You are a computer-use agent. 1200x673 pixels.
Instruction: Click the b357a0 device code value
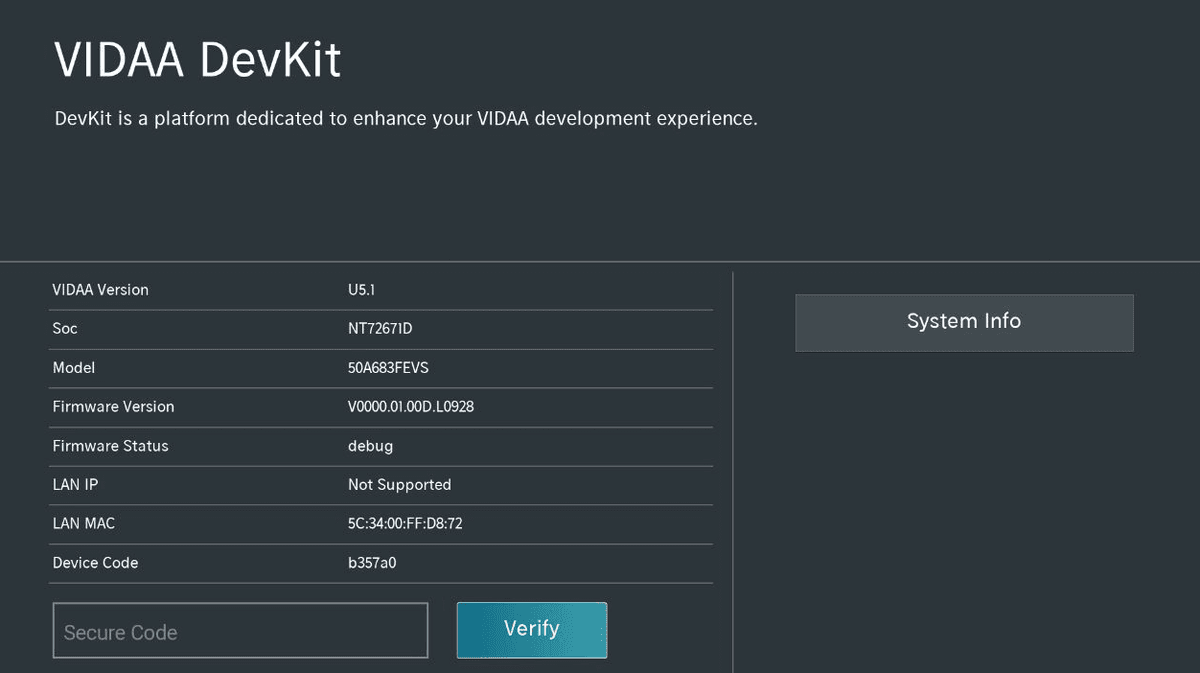point(372,563)
